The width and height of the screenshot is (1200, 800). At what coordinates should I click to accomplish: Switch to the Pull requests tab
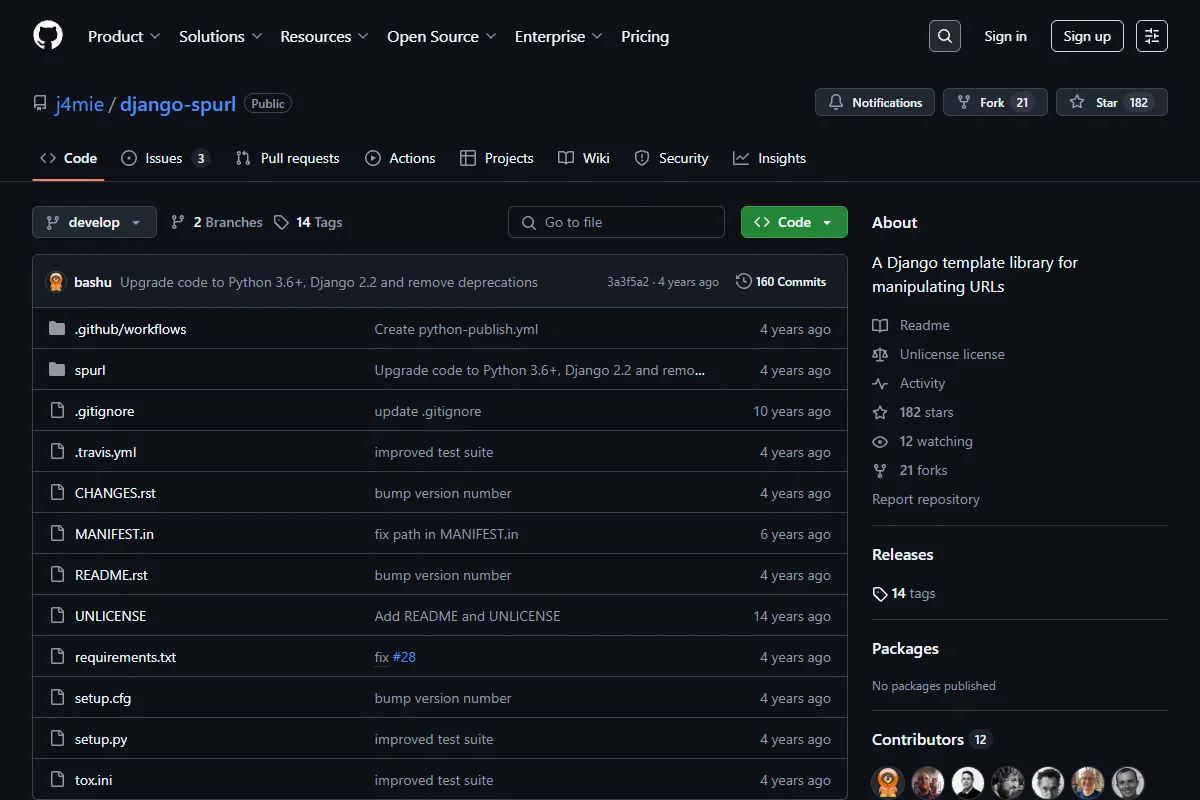pos(287,158)
